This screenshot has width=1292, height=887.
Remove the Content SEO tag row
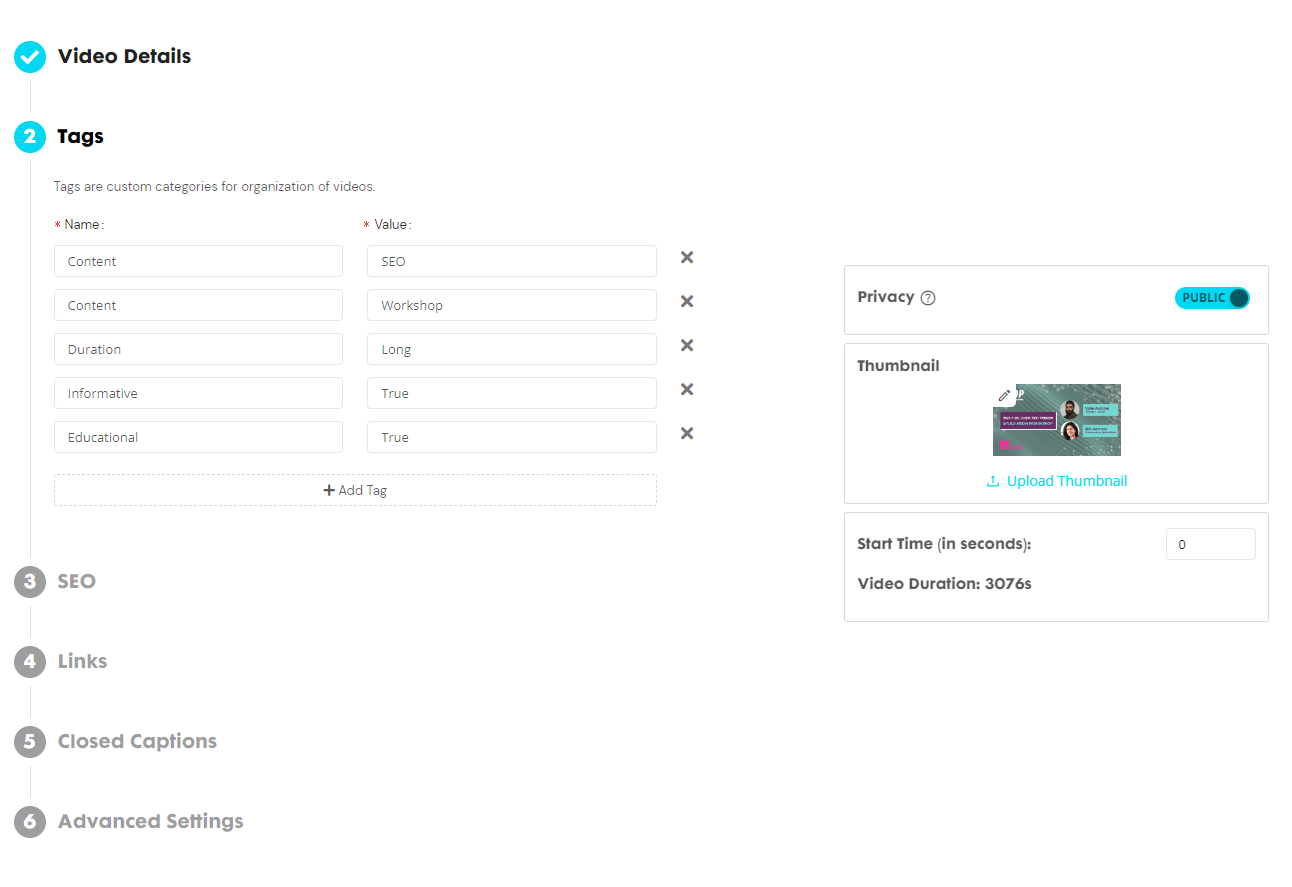coord(687,258)
